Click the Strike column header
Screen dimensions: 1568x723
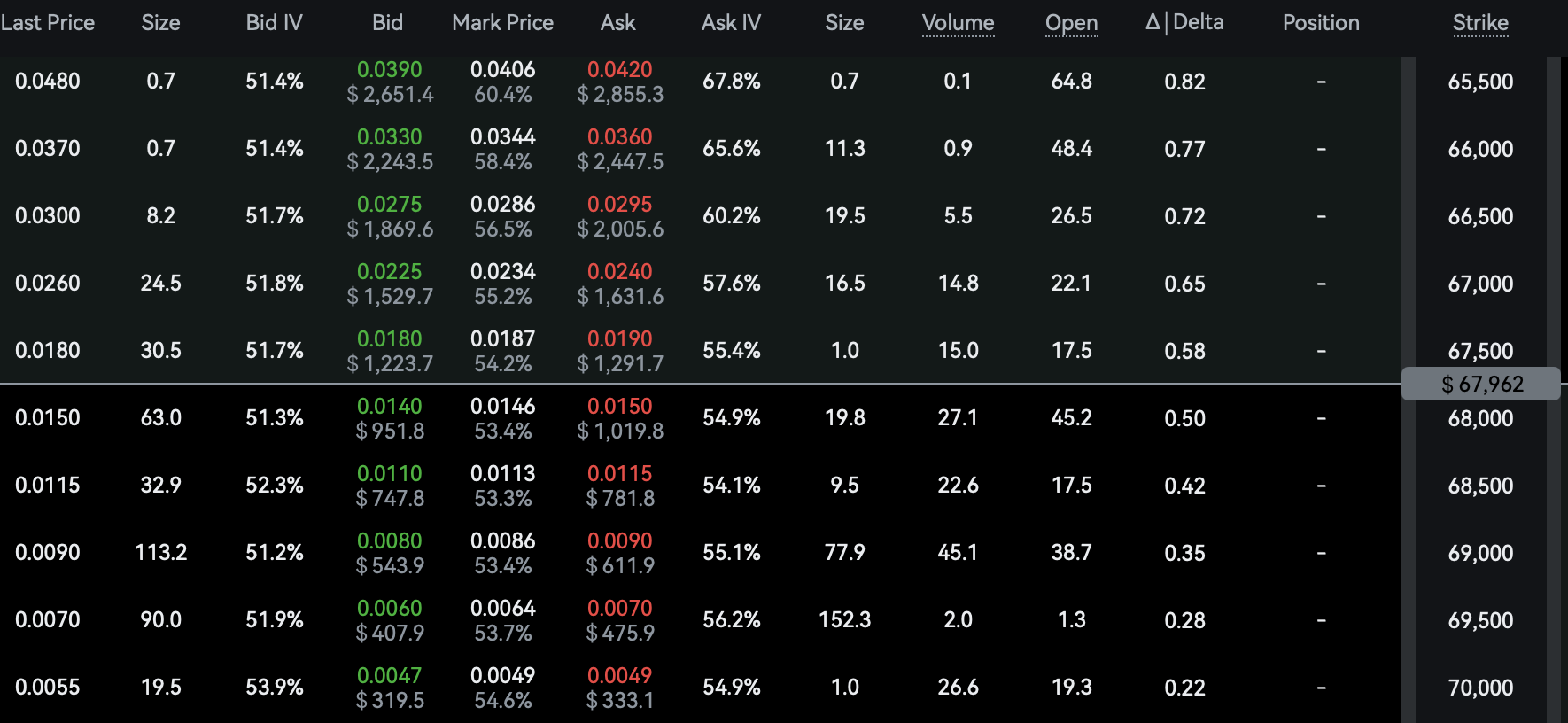[x=1479, y=23]
